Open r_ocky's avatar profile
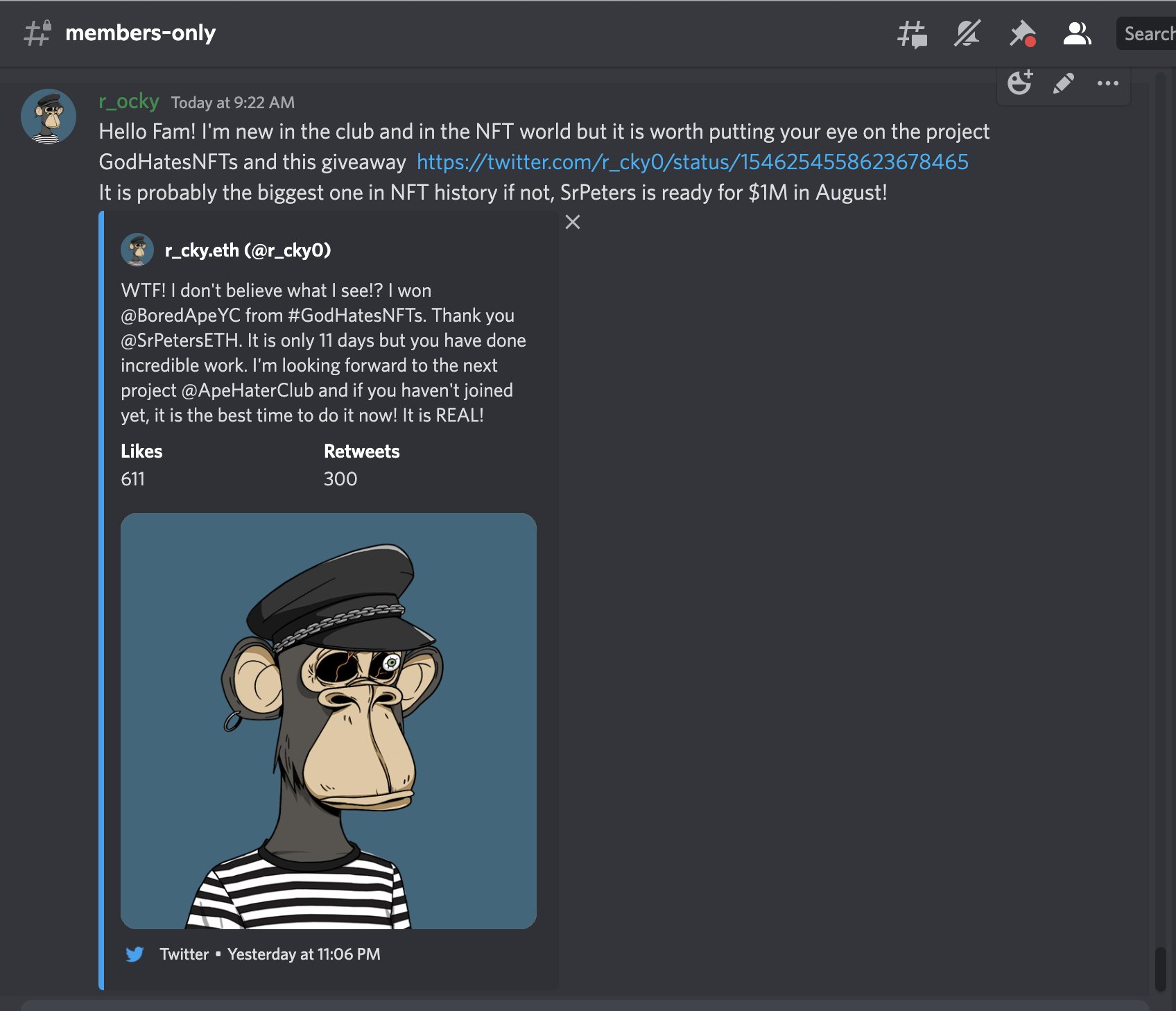Image resolution: width=1176 pixels, height=1011 pixels. pyautogui.click(x=49, y=116)
